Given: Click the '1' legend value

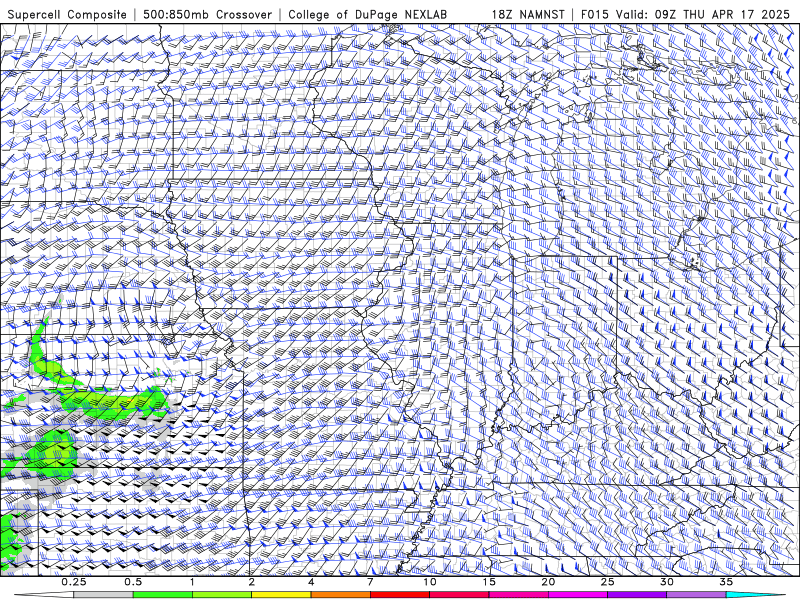Looking at the screenshot, I should [192, 582].
